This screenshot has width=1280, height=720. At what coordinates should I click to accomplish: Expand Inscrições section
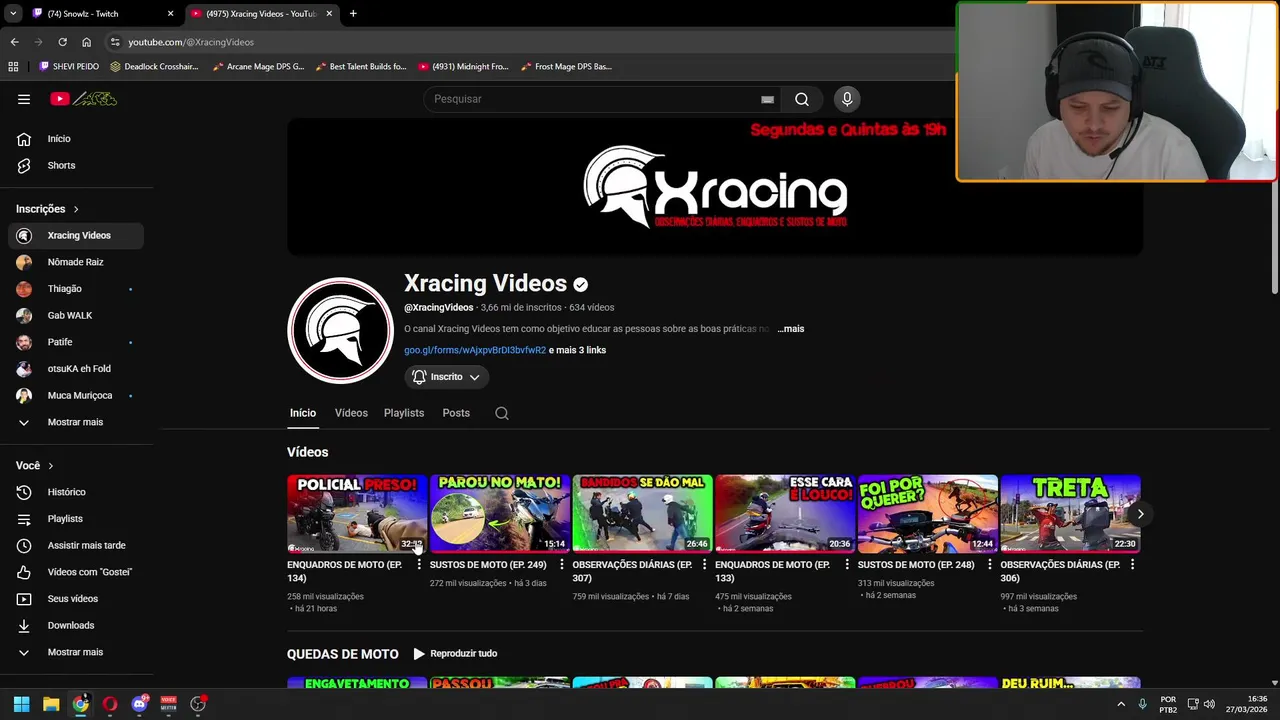[x=47, y=209]
